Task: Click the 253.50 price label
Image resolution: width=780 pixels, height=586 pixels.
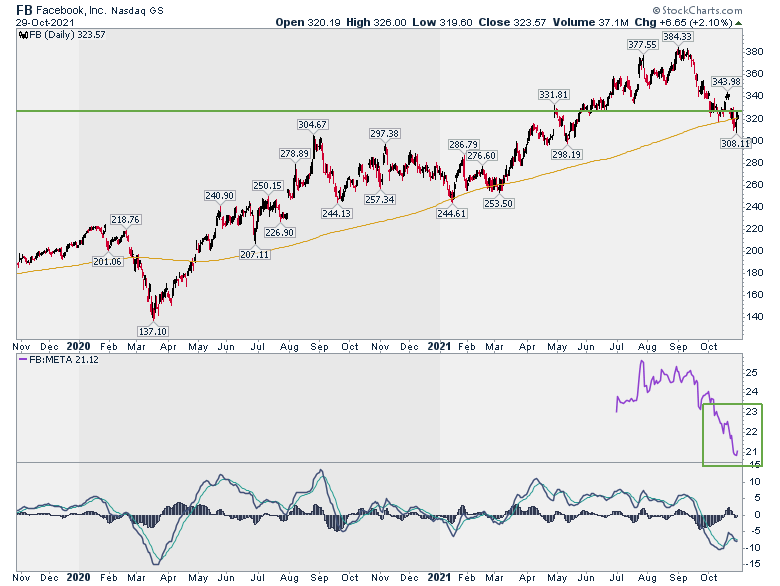Action: pyautogui.click(x=498, y=203)
